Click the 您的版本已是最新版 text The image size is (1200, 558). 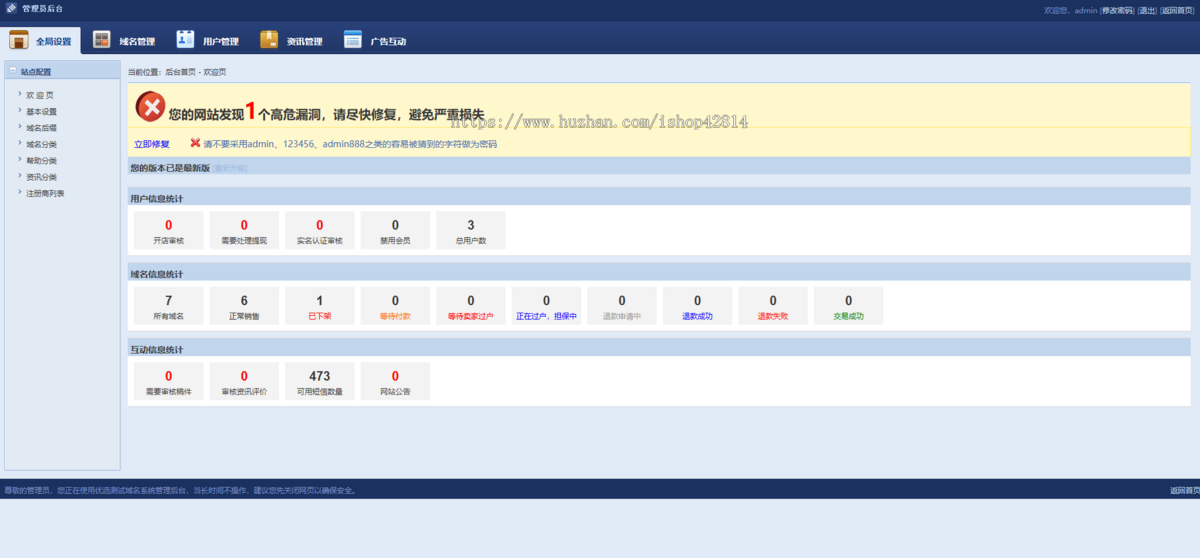pyautogui.click(x=170, y=168)
